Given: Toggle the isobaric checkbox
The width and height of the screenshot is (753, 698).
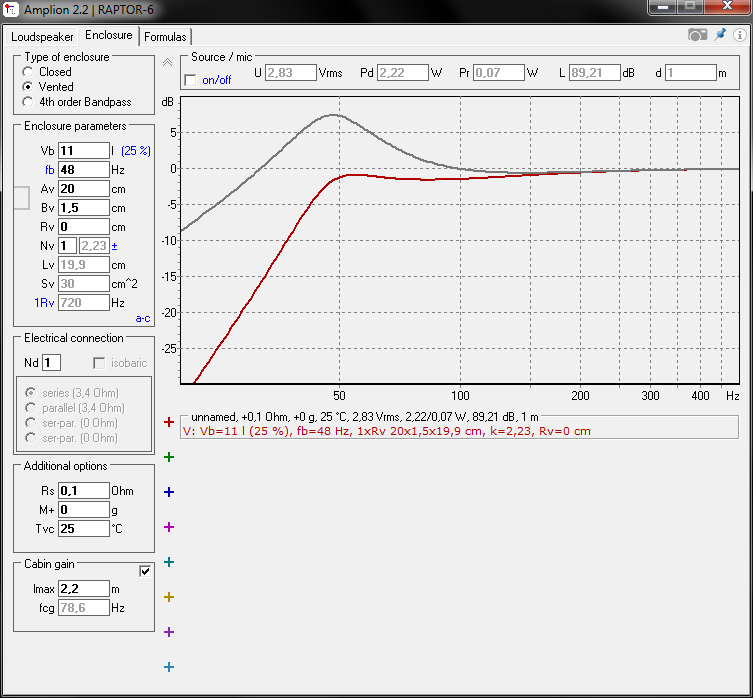Looking at the screenshot, I should coord(99,363).
